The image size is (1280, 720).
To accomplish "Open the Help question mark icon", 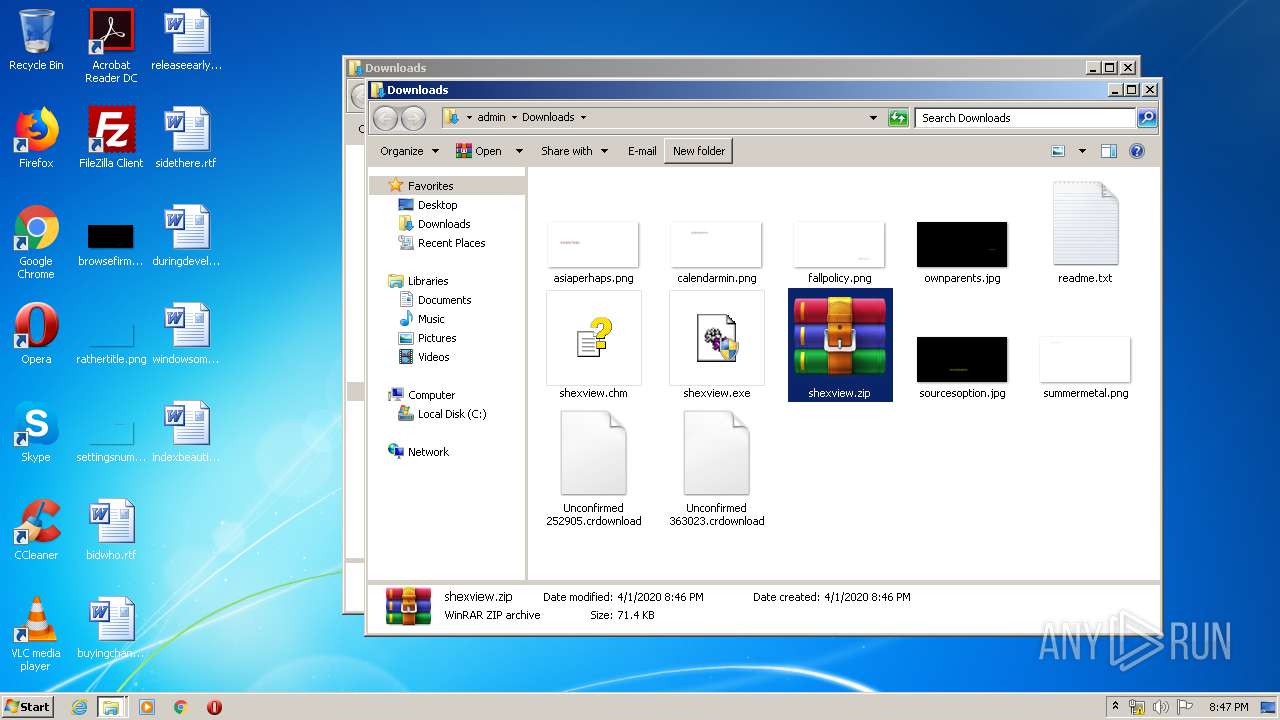I will [1137, 151].
